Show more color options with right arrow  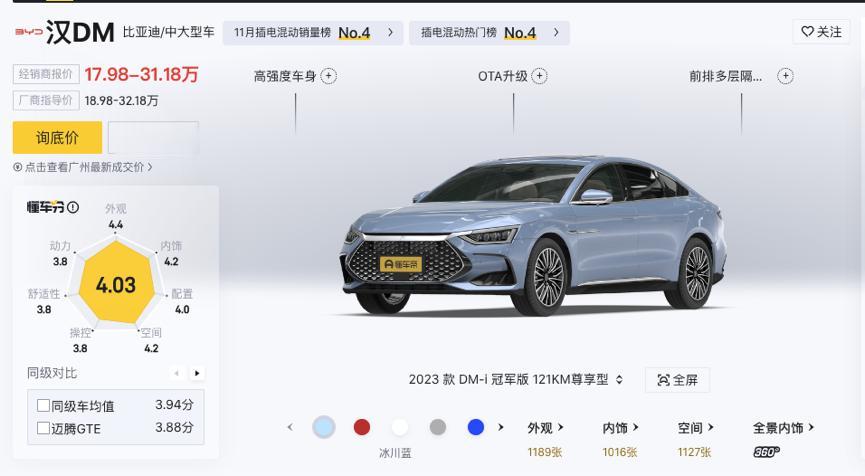(x=501, y=427)
